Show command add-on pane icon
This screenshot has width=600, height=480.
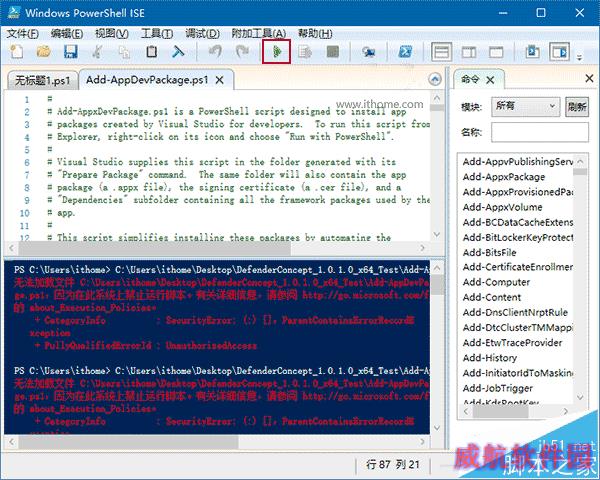pyautogui.click(x=559, y=52)
